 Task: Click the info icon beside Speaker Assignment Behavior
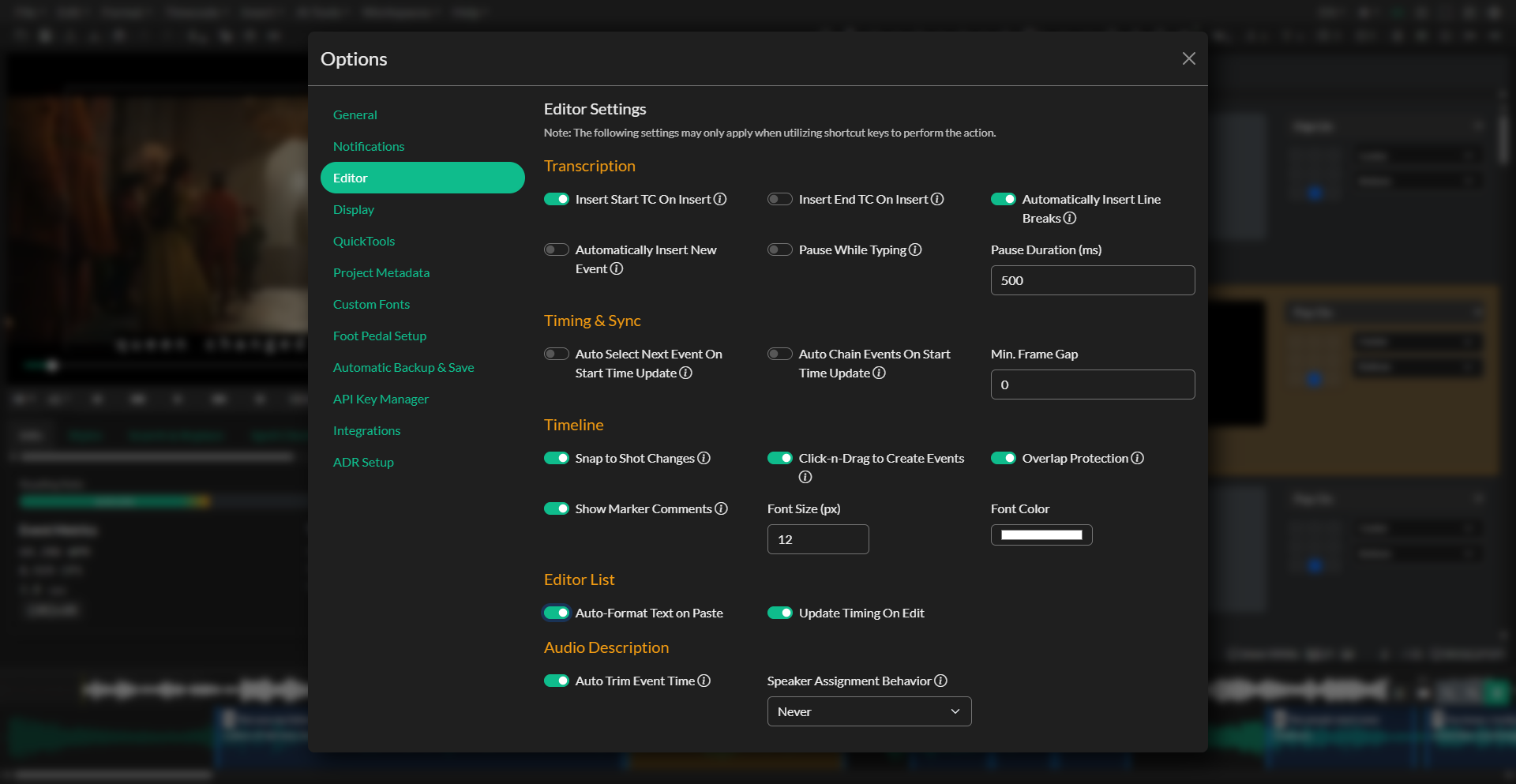coord(941,681)
